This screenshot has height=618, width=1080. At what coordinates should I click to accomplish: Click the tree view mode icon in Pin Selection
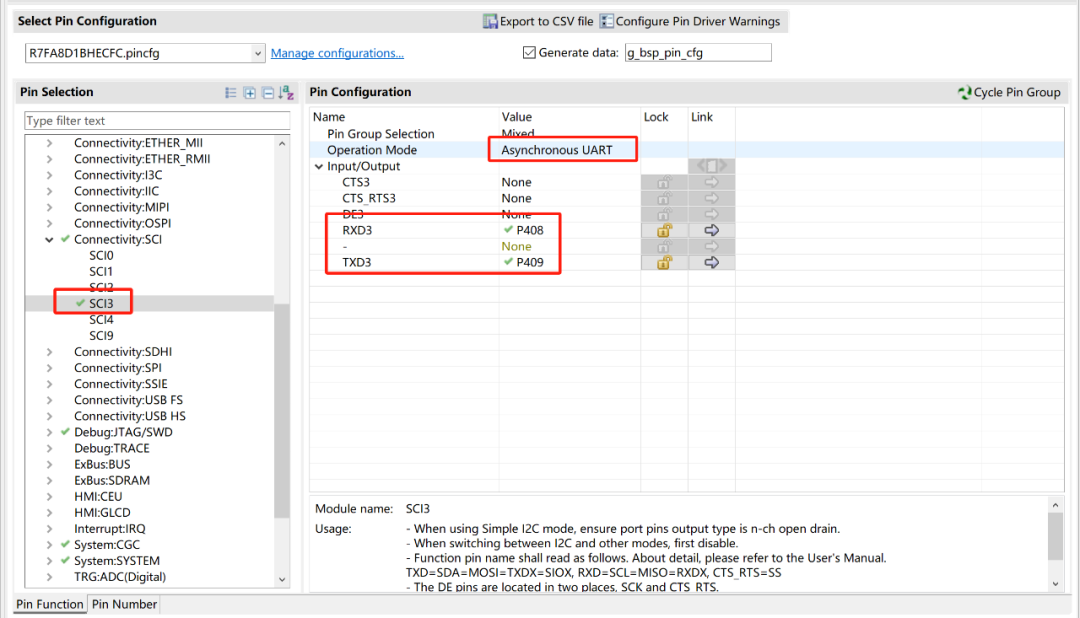point(231,92)
